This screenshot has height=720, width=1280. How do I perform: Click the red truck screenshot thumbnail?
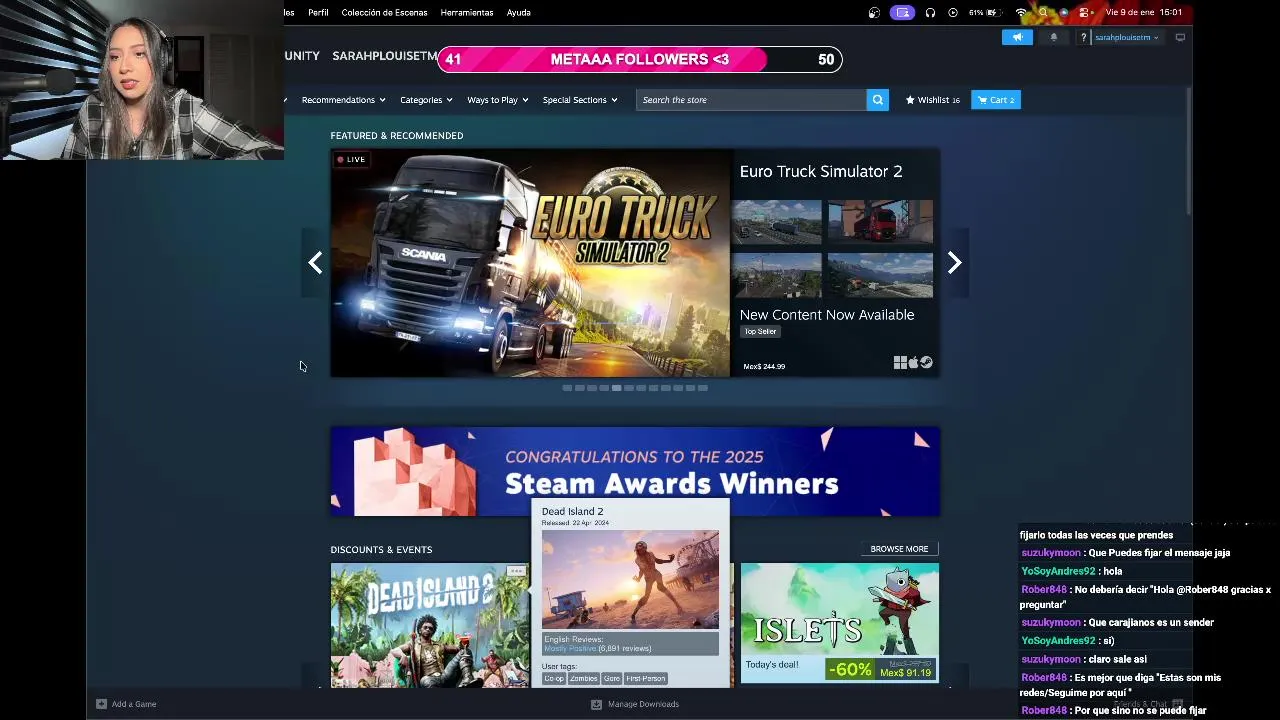pos(880,222)
